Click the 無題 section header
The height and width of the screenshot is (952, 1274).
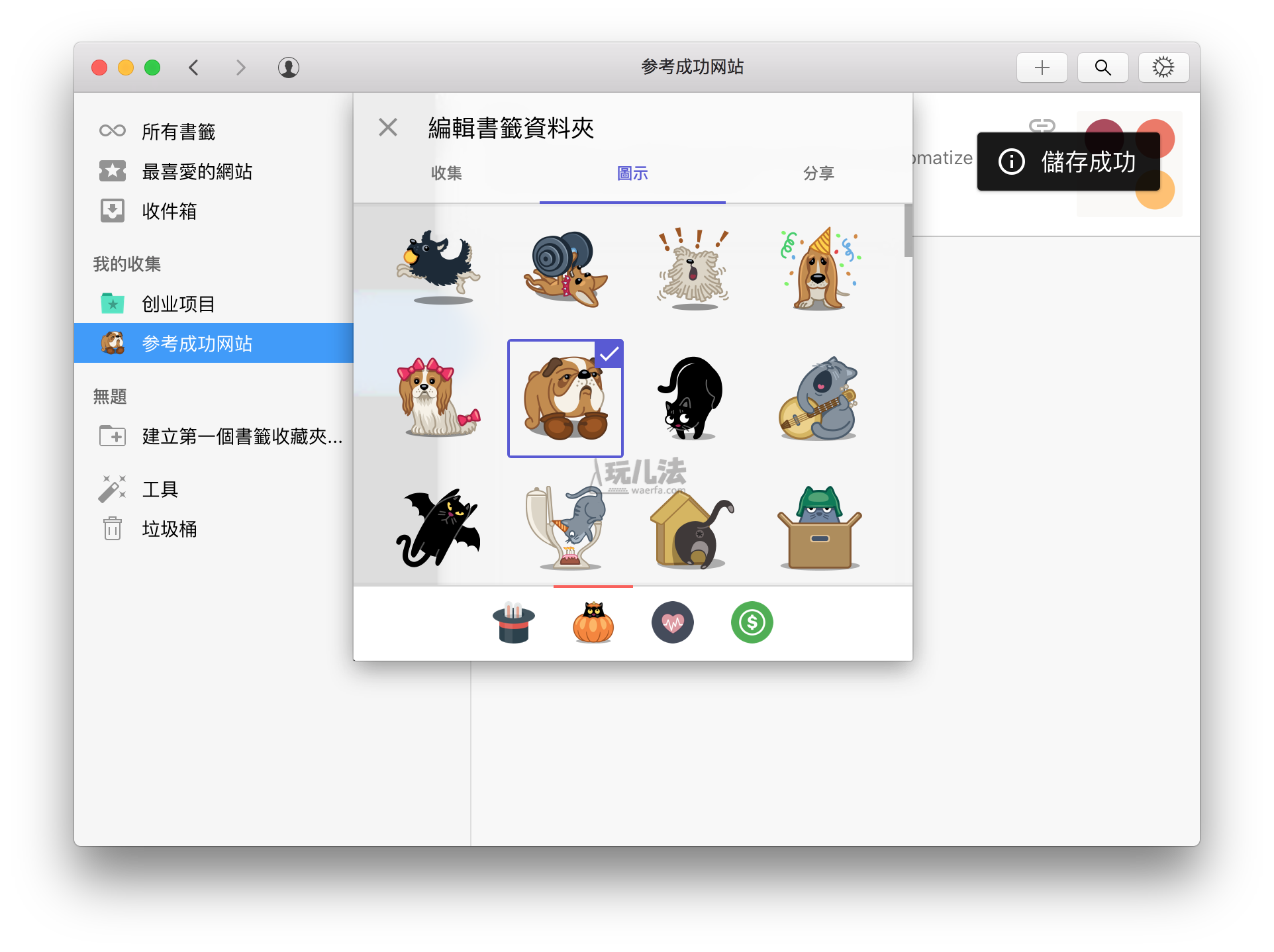[x=110, y=396]
